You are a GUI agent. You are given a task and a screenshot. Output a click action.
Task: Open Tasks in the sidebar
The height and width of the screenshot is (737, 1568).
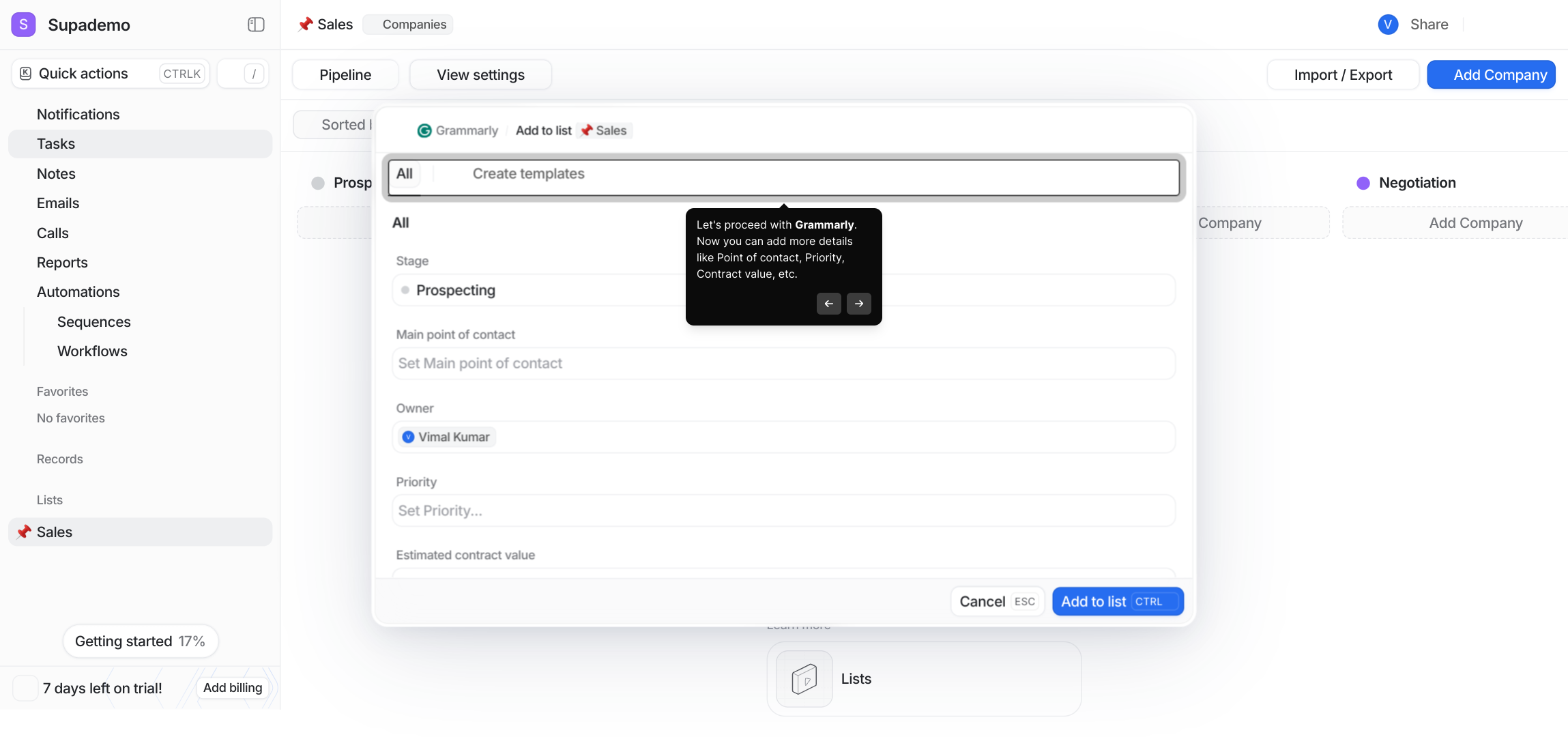click(56, 144)
